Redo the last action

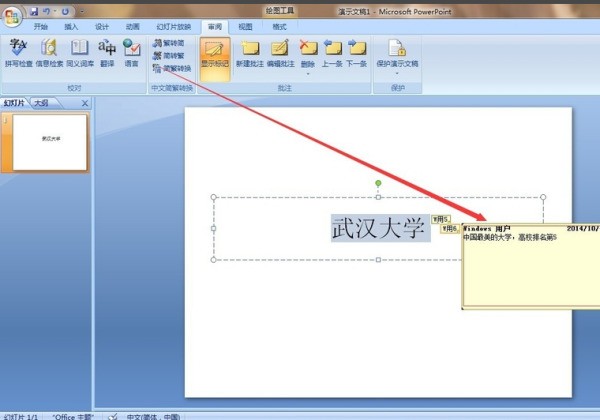[65, 12]
